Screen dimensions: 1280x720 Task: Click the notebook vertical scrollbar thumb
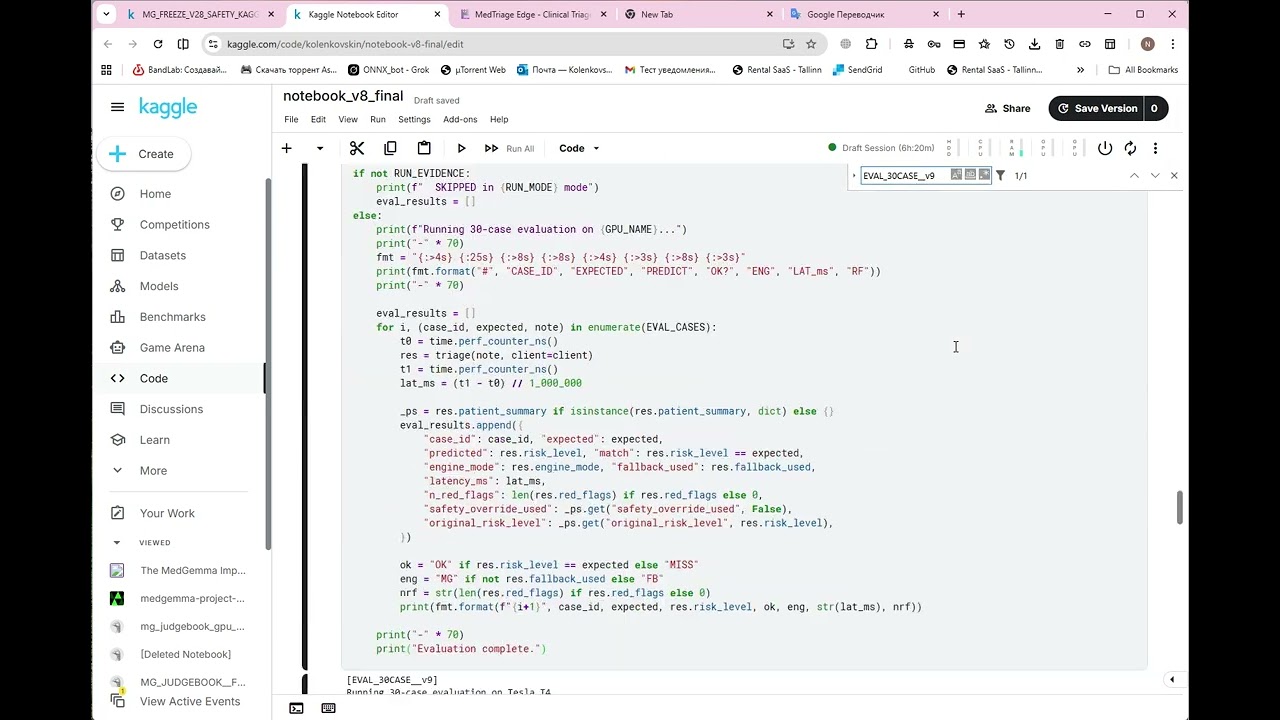coord(1180,507)
